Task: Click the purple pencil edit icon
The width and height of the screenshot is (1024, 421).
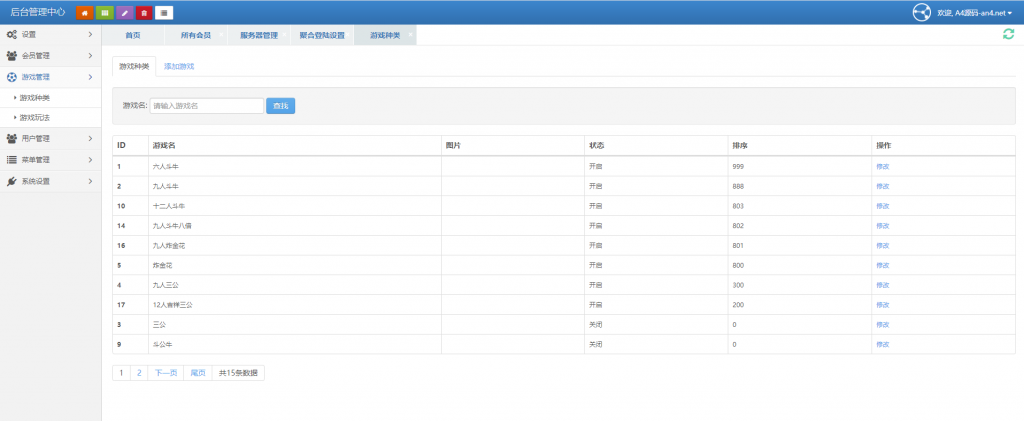Action: click(x=124, y=12)
